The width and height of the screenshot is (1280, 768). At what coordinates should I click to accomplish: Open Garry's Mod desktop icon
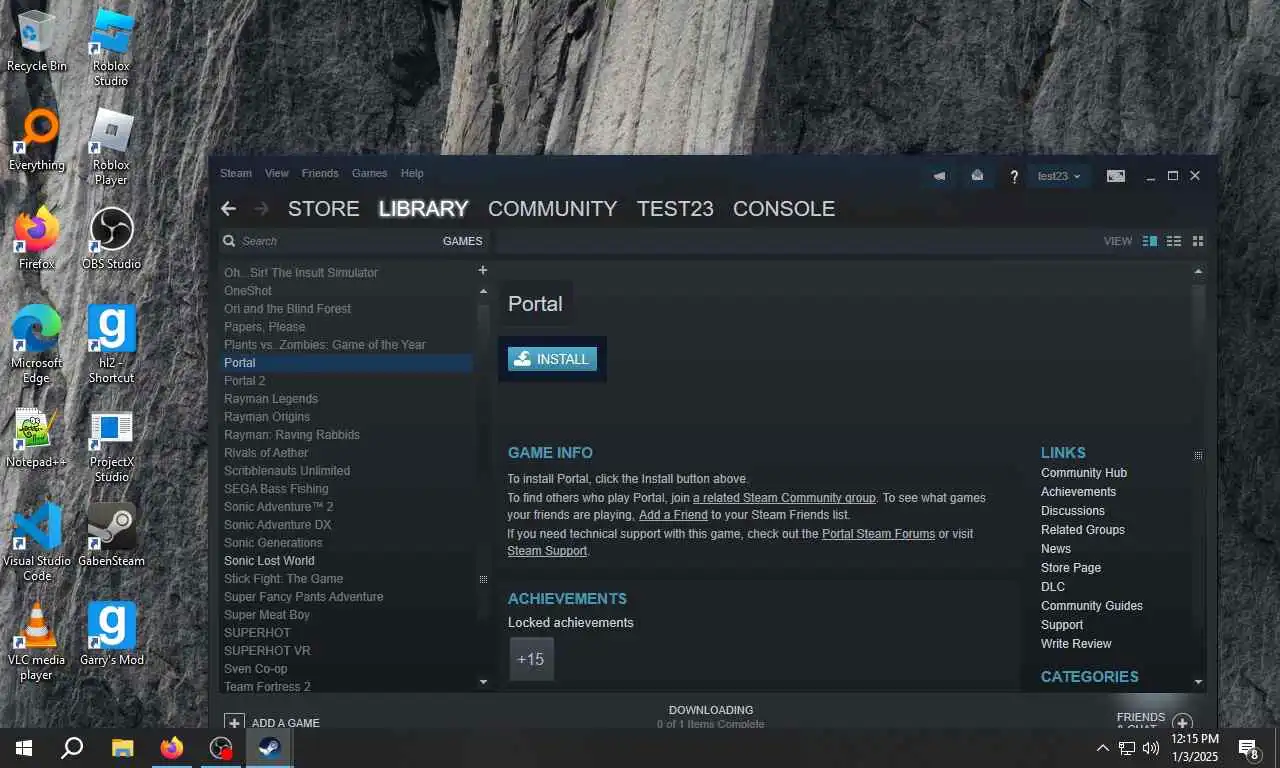point(111,635)
